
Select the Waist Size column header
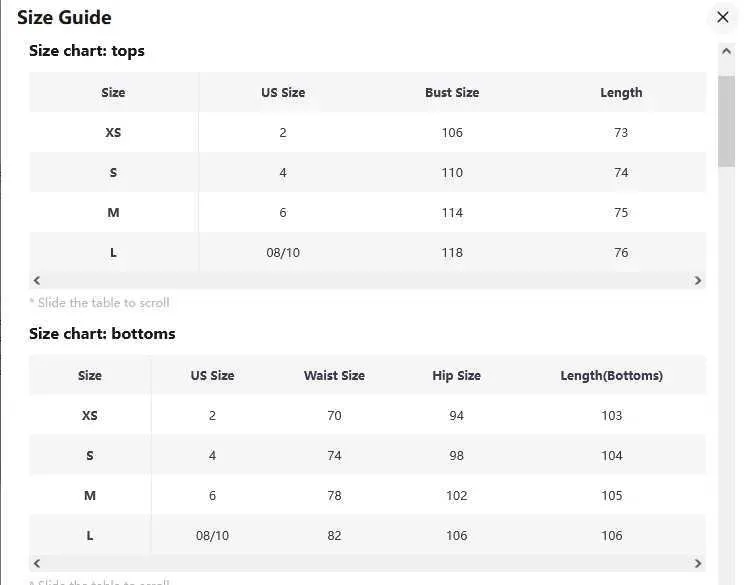pyautogui.click(x=334, y=376)
